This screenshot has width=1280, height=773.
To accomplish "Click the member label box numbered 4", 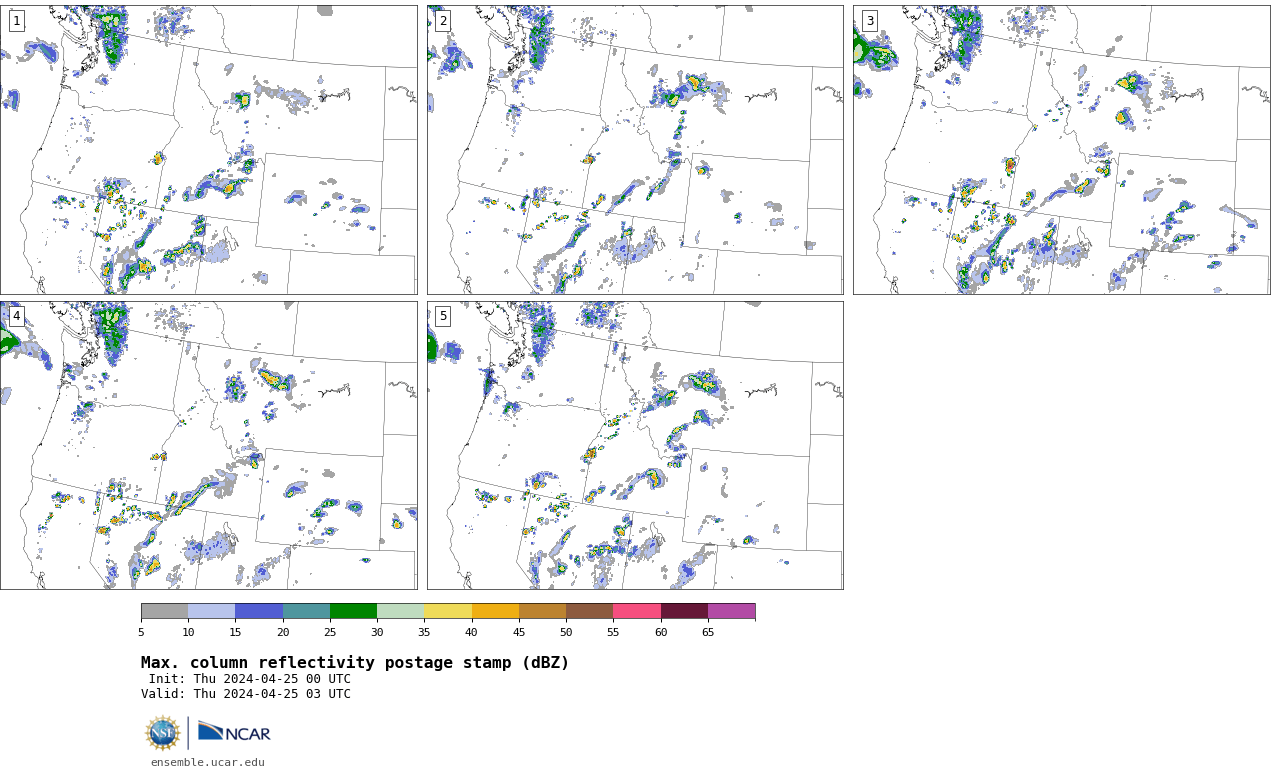I will pos(16,316).
